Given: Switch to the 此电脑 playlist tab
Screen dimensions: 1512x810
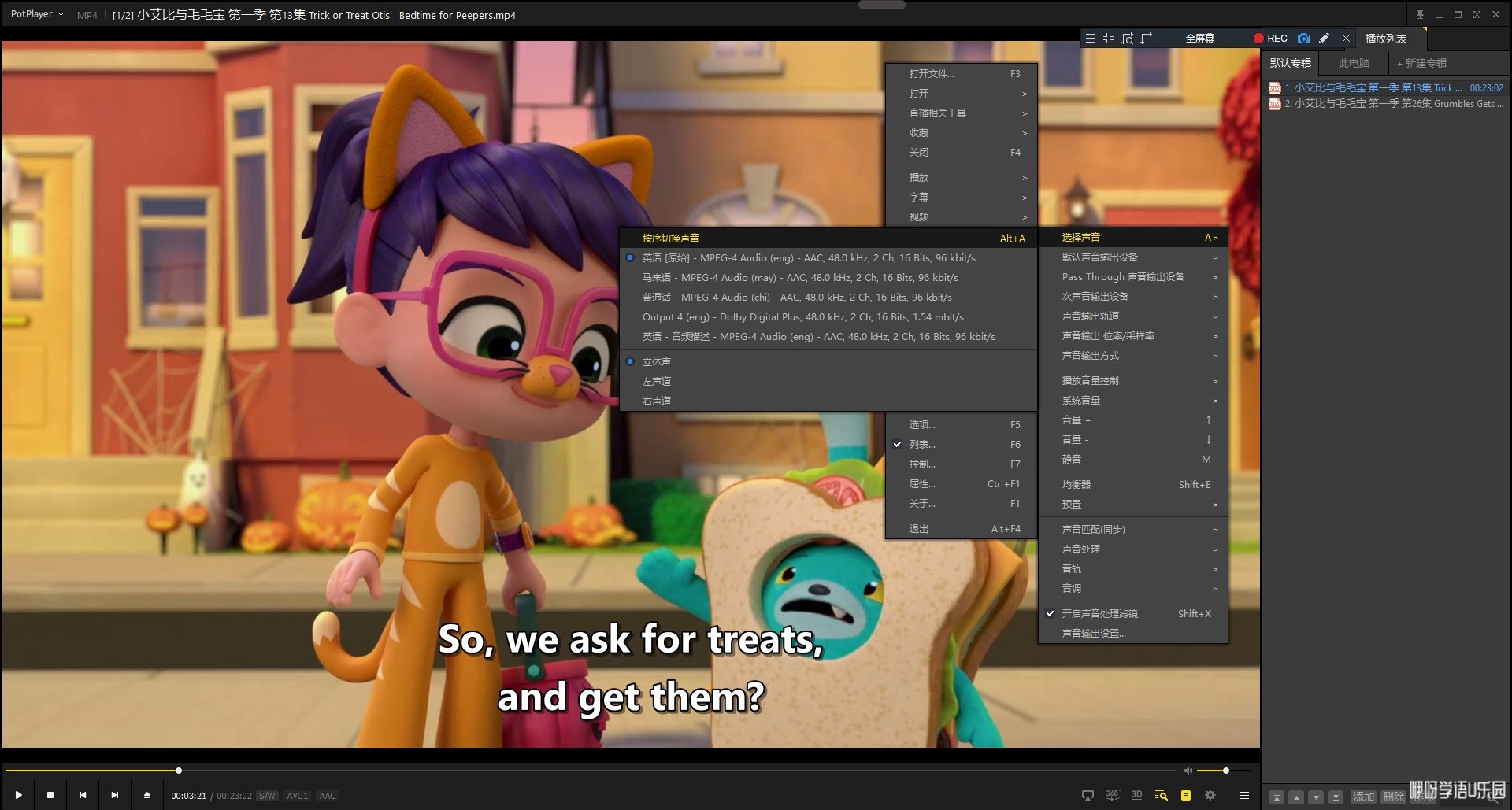Looking at the screenshot, I should [x=1354, y=63].
